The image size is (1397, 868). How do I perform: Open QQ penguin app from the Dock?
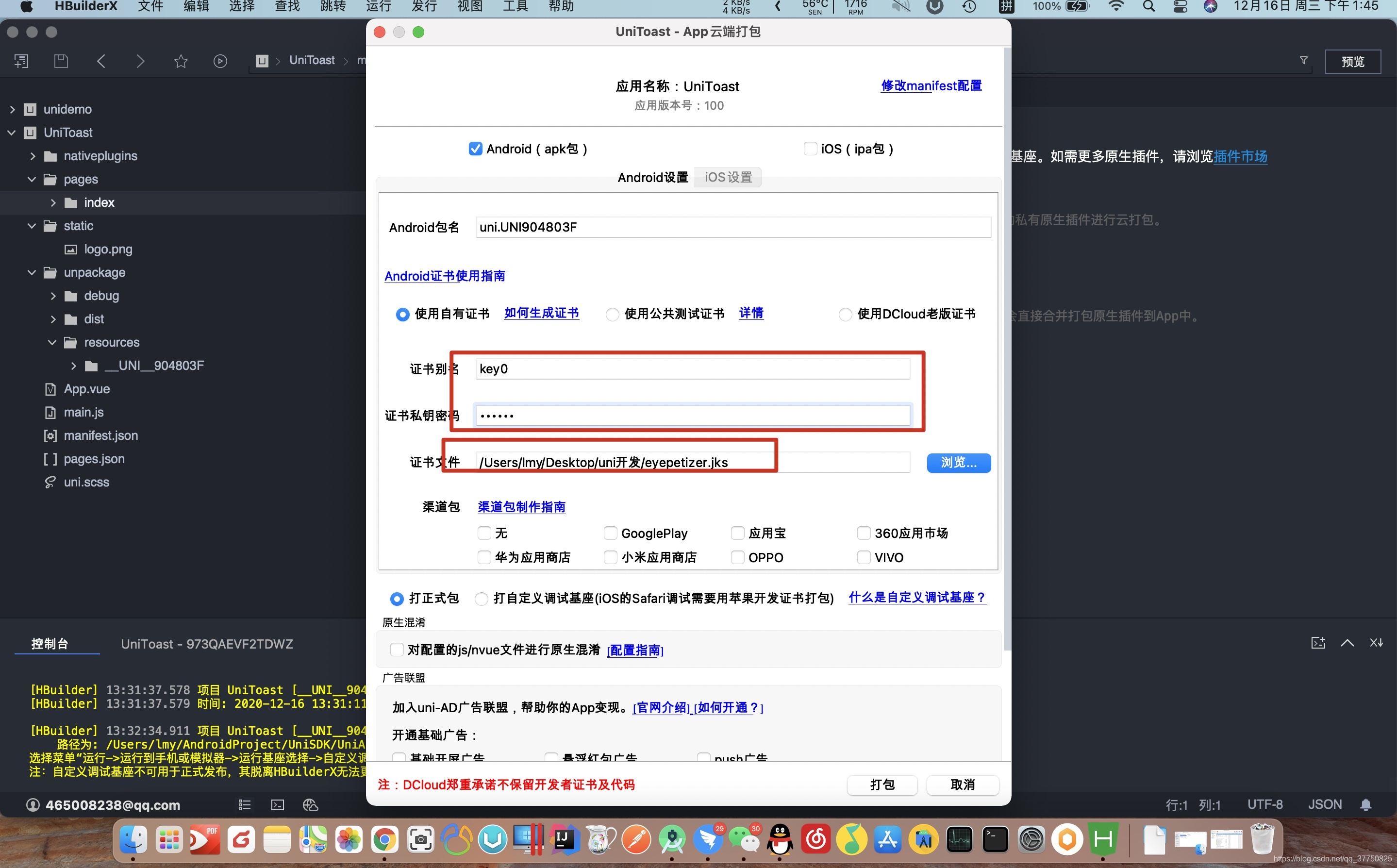[780, 840]
